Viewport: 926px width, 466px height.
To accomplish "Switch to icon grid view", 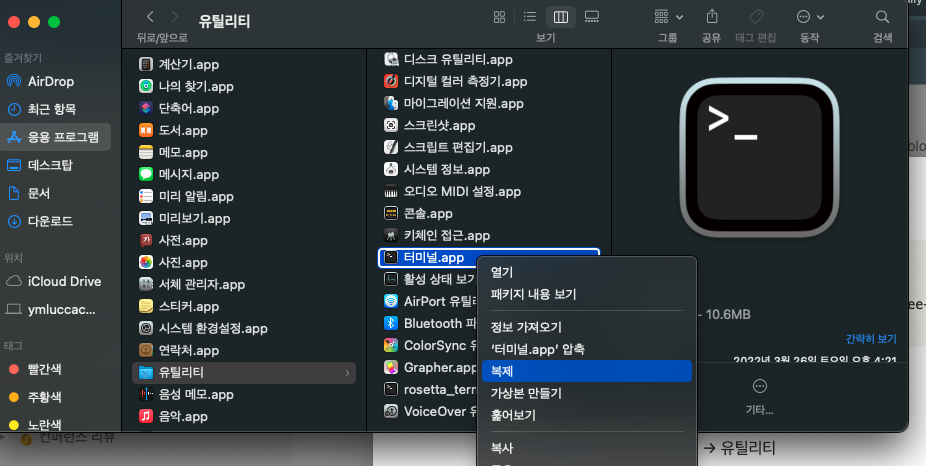I will coord(499,17).
